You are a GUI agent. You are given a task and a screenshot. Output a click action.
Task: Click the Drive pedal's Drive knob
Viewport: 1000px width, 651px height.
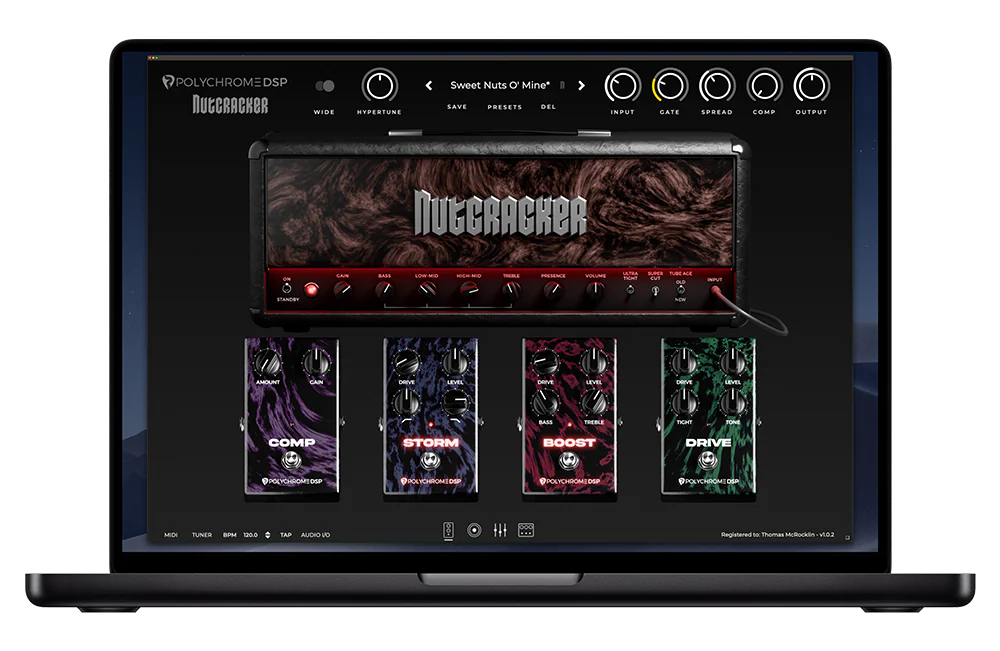point(684,363)
